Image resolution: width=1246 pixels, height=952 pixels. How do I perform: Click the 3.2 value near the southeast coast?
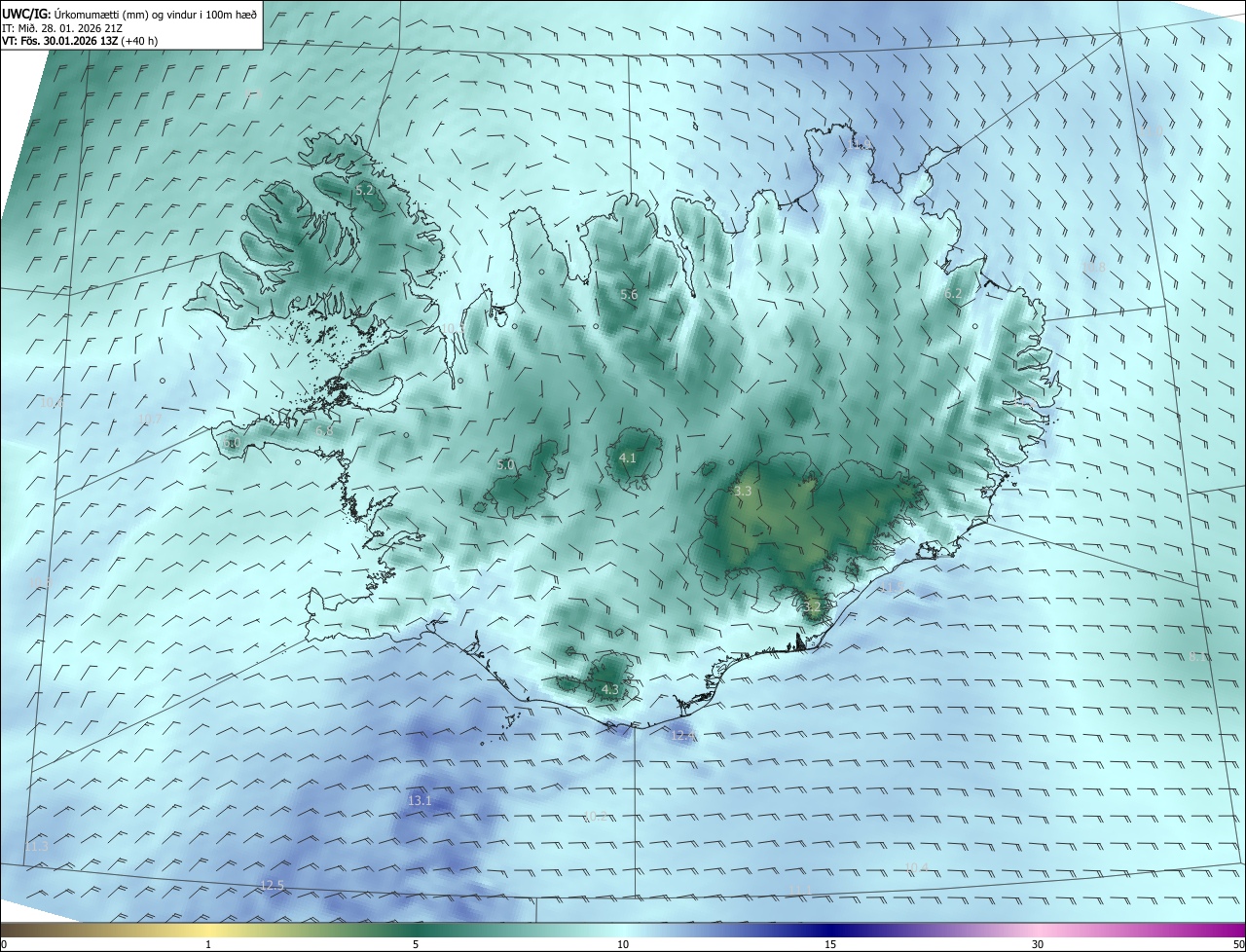point(813,605)
